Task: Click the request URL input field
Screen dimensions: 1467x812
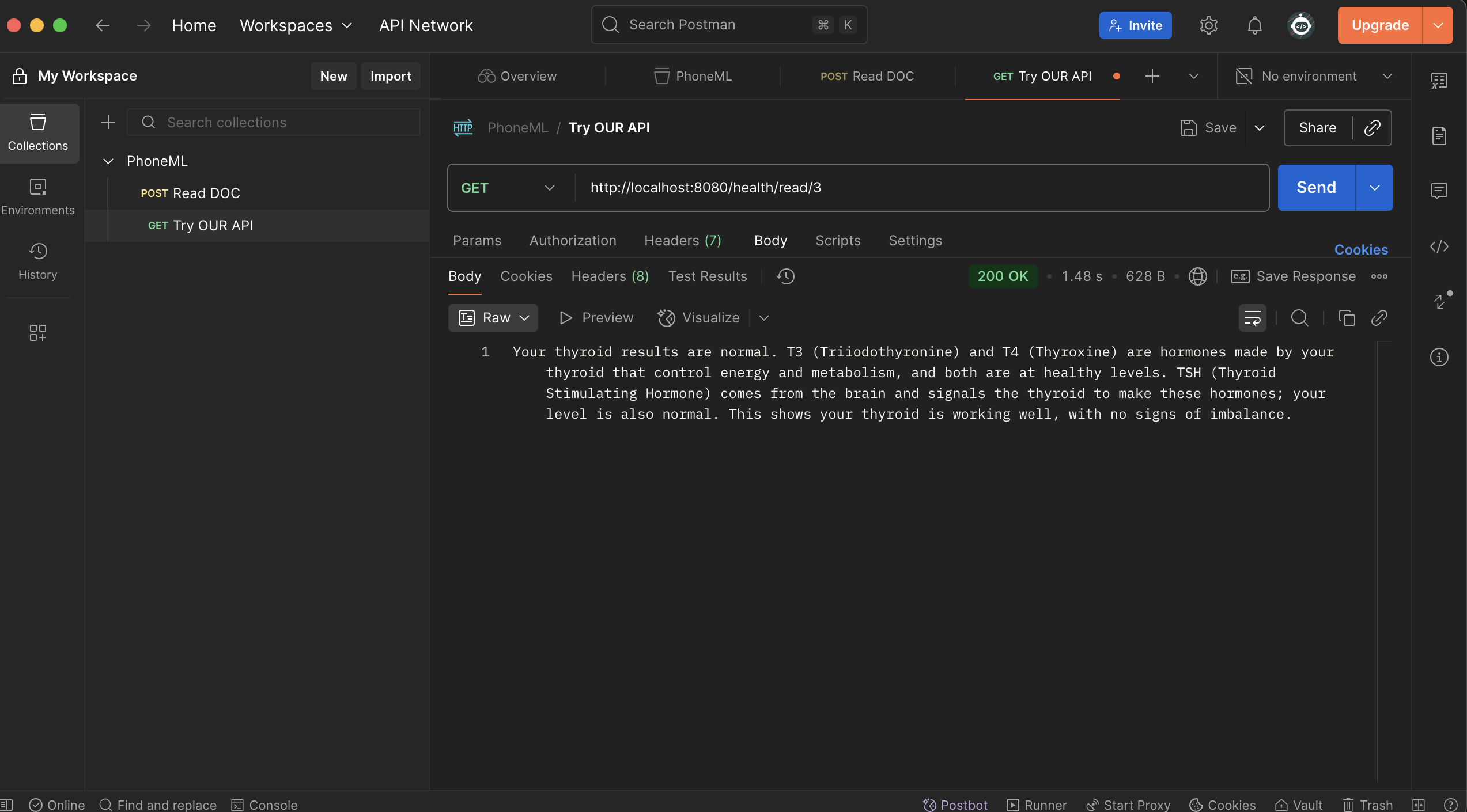Action: coord(922,188)
